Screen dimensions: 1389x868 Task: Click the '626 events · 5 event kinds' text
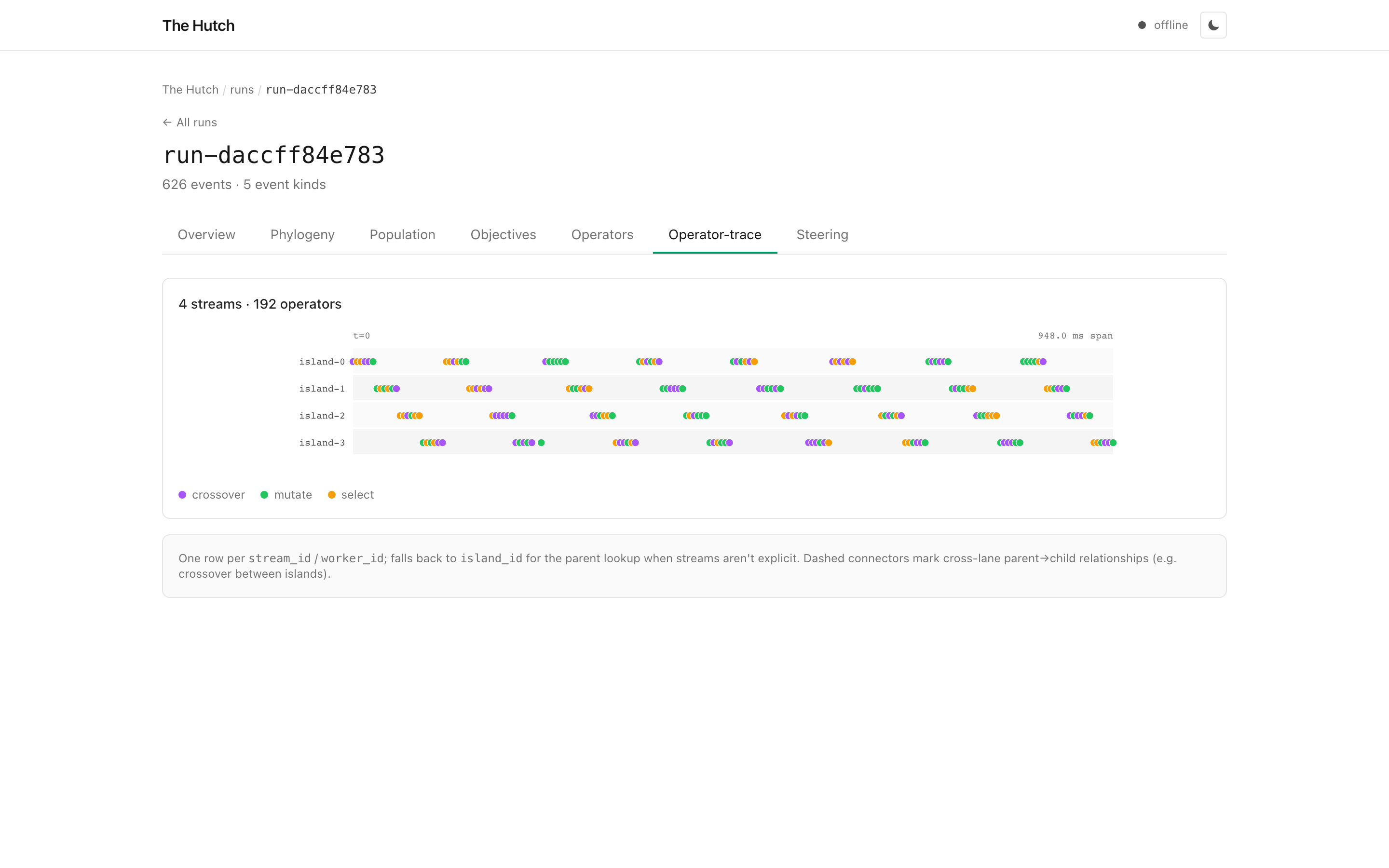tap(244, 185)
